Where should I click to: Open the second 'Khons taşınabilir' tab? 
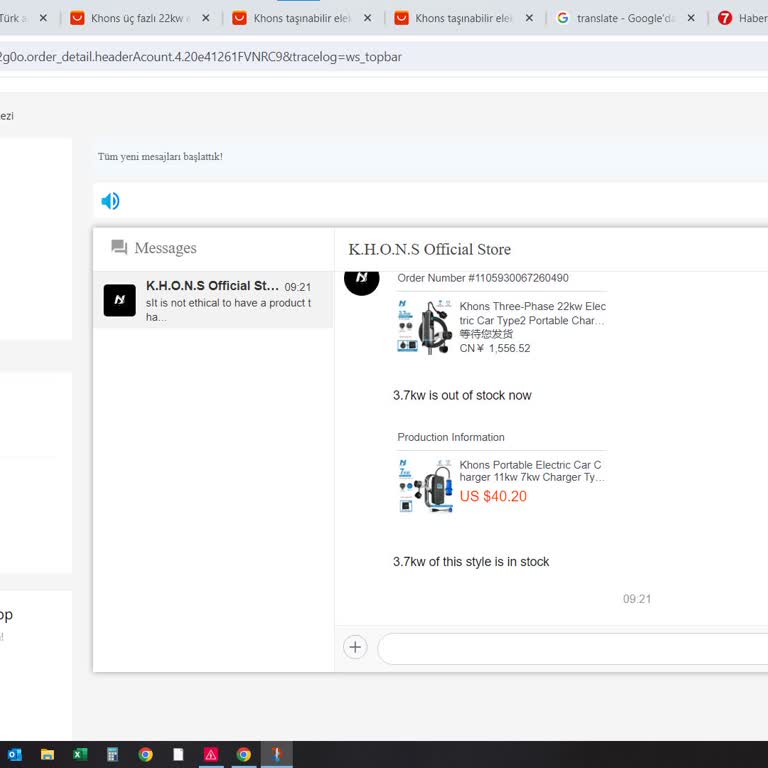pyautogui.click(x=460, y=18)
